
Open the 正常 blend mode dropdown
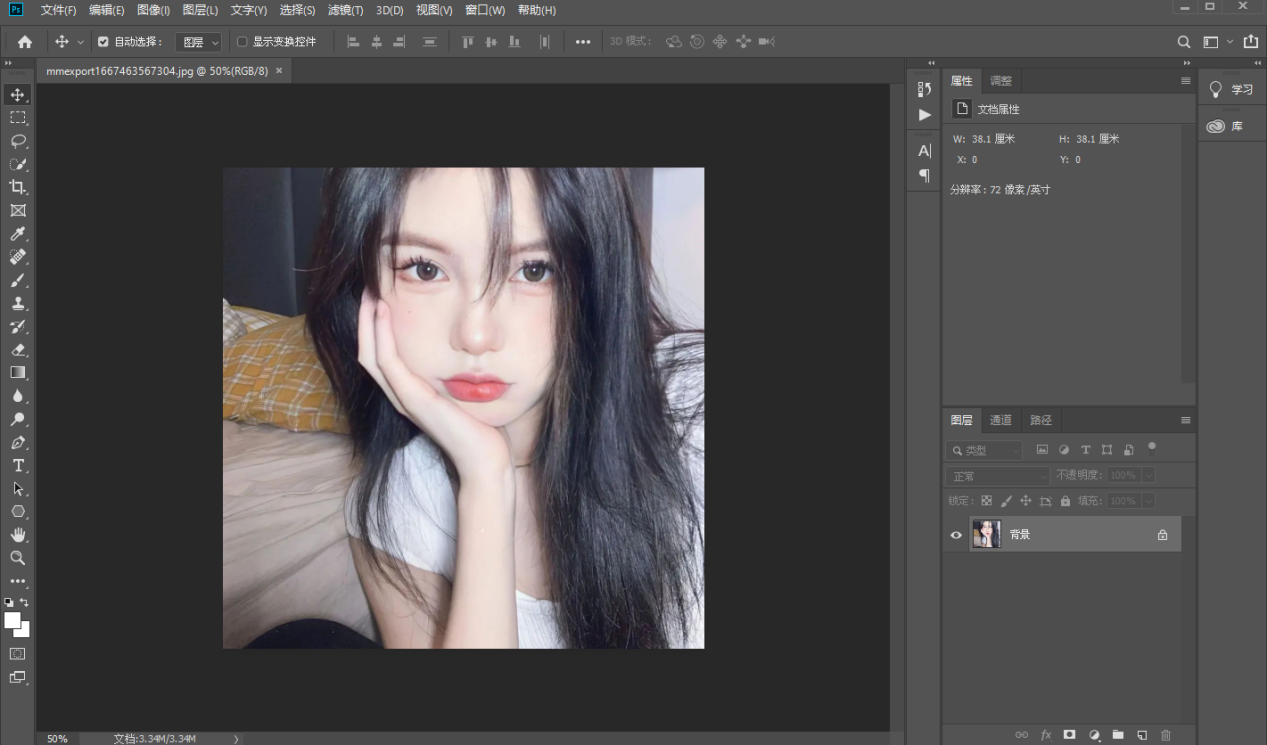(997, 476)
